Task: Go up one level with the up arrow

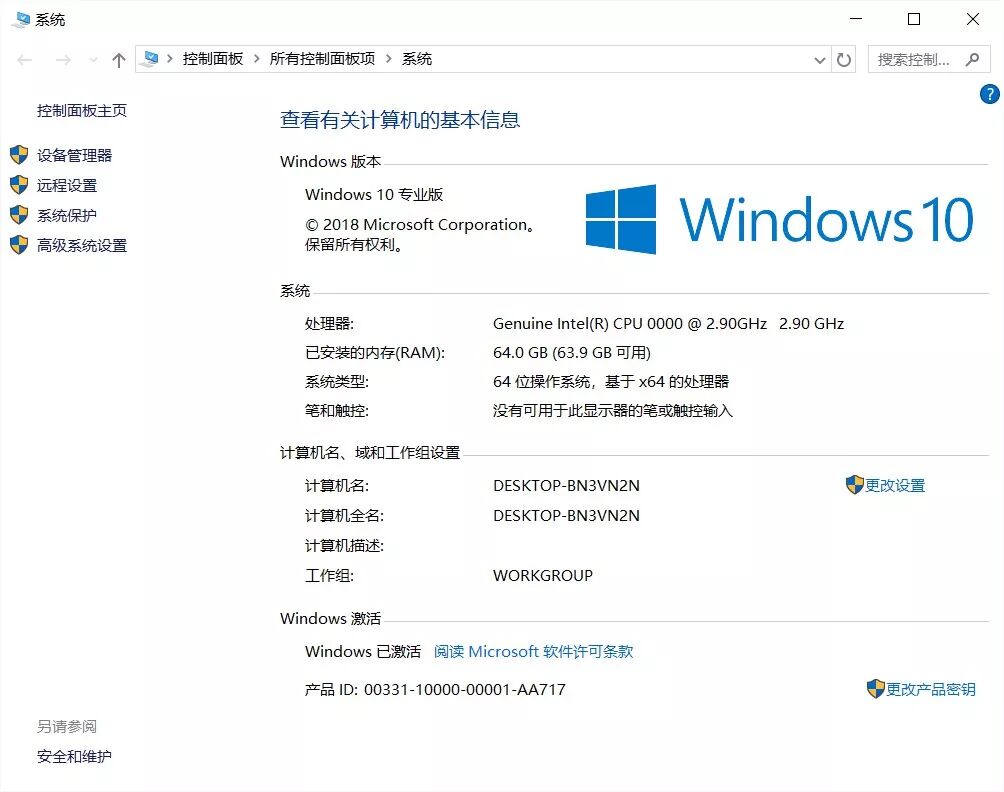Action: [x=118, y=60]
